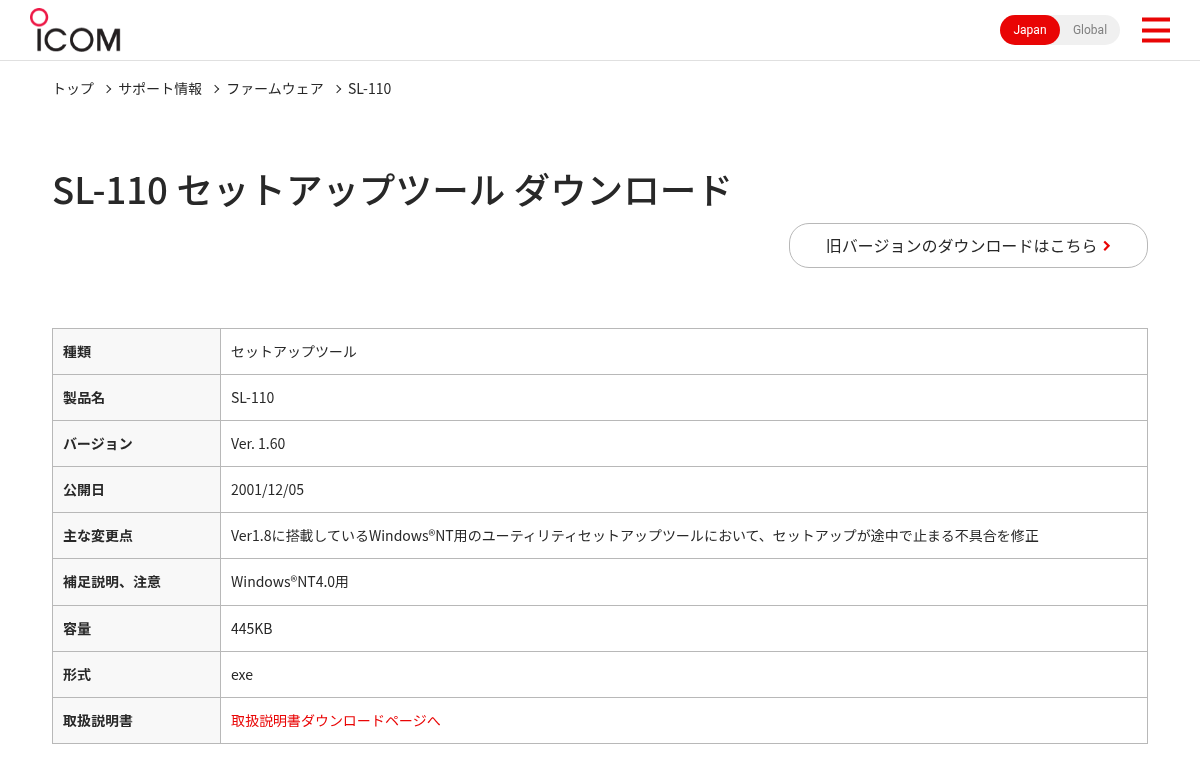Screen dimensions: 1200x757
Task: Switch to the Global region option
Action: [x=1090, y=30]
